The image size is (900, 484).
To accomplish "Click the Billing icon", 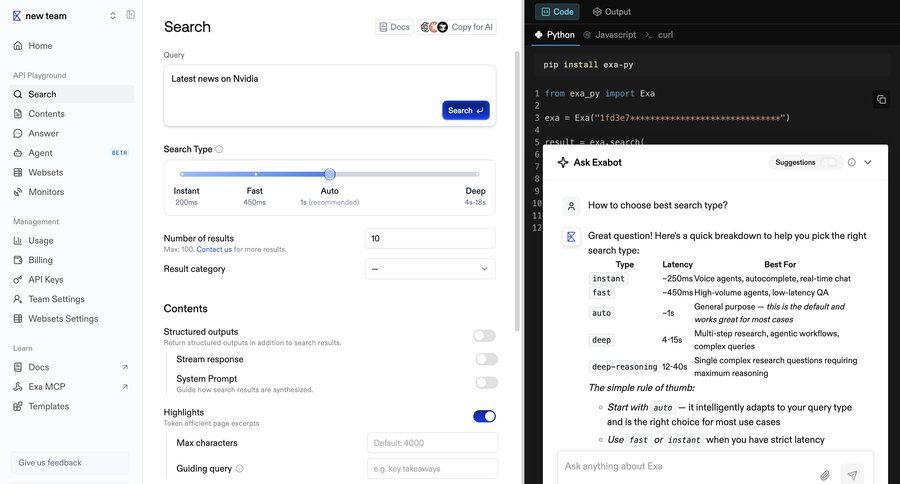I will point(18,260).
